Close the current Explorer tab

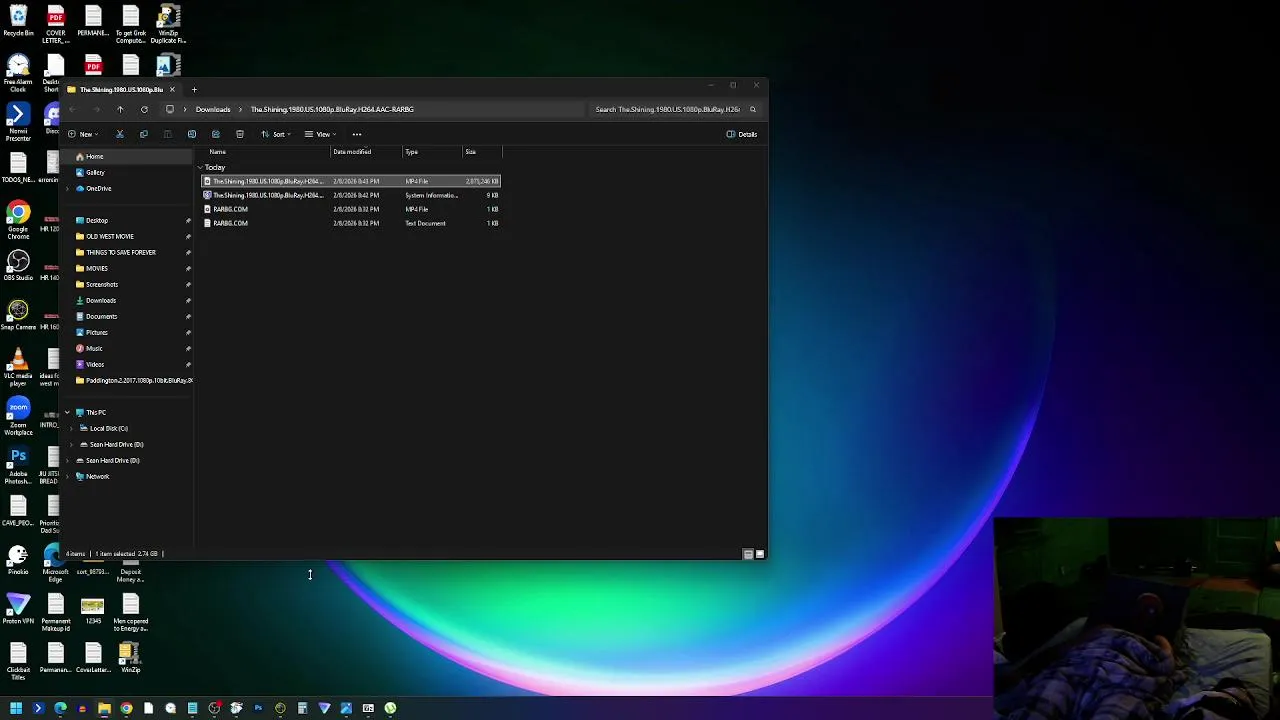[x=172, y=89]
